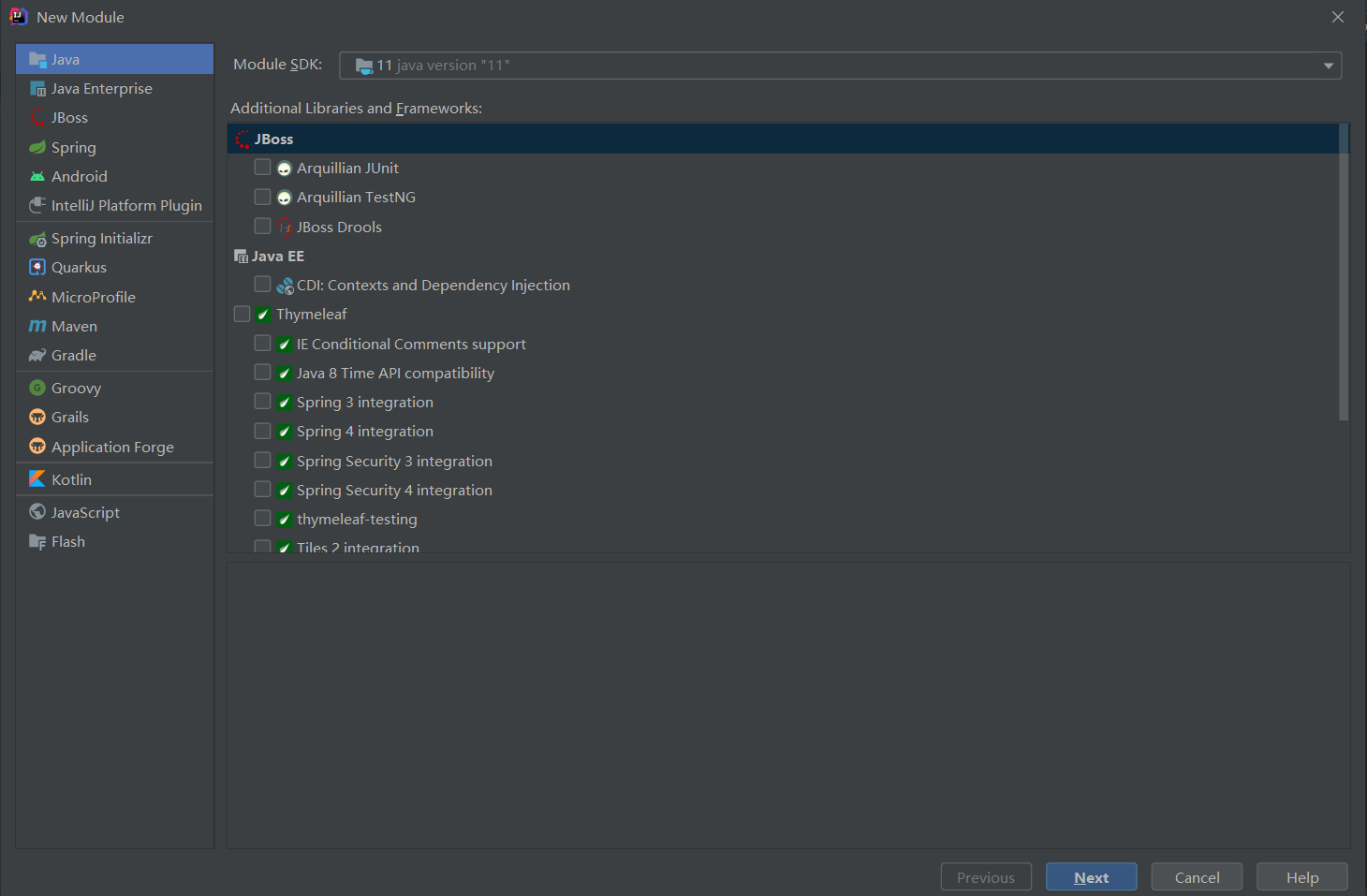The height and width of the screenshot is (896, 1367).
Task: Click the Arquillian JUnit icon
Action: click(285, 169)
